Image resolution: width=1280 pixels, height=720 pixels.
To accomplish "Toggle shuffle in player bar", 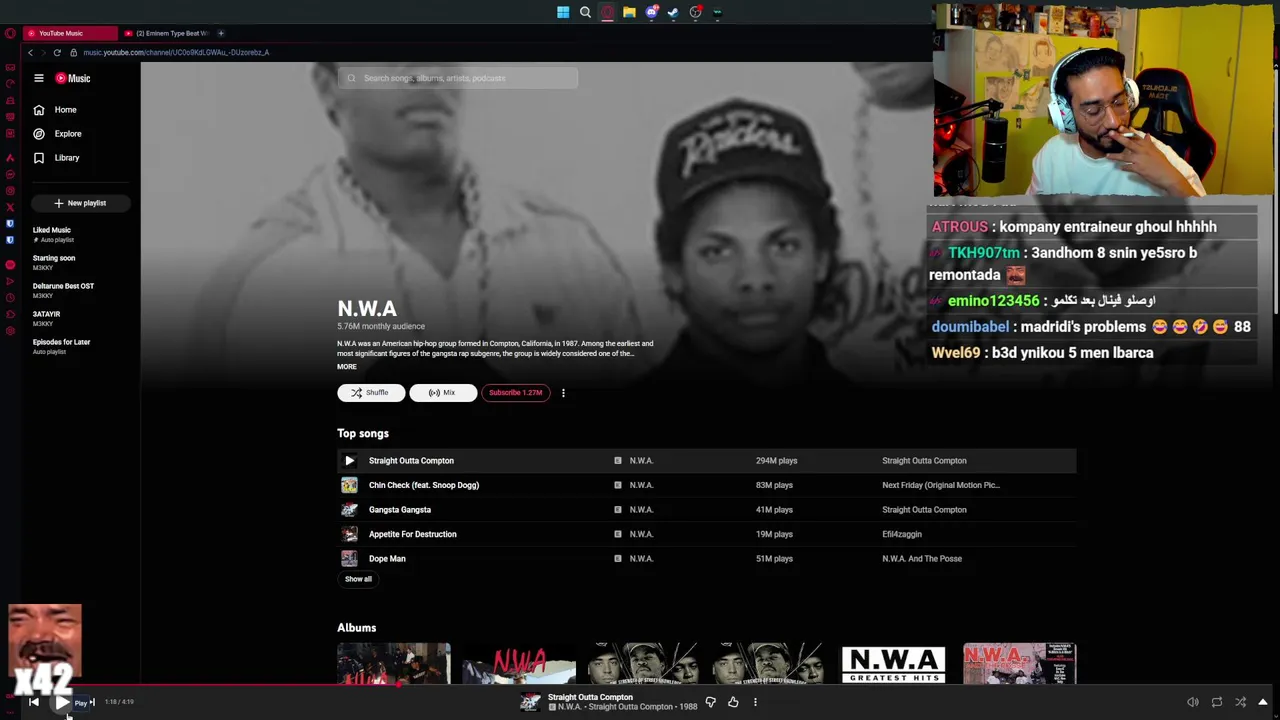I will coord(1240,702).
